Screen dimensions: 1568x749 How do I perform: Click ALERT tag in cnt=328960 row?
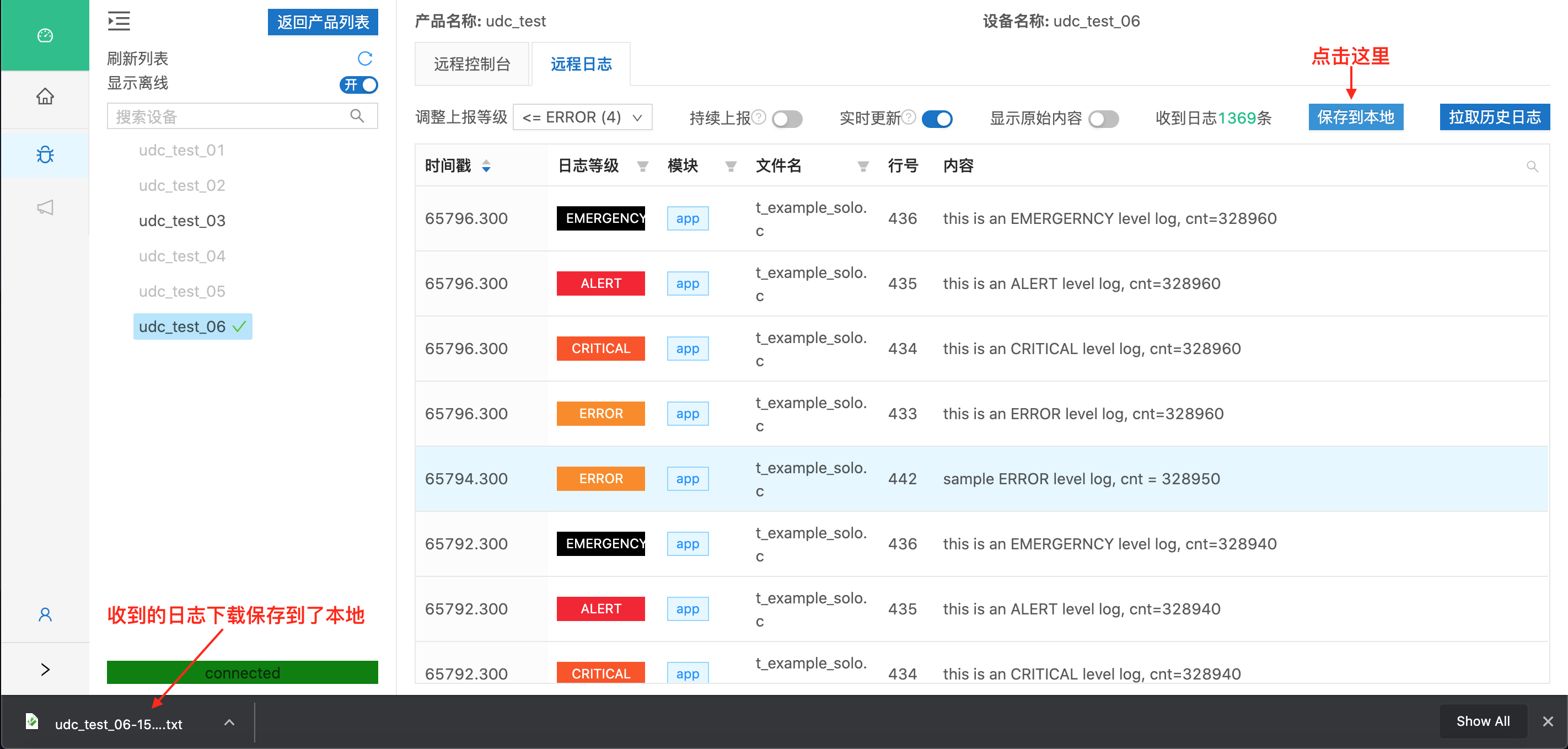[x=601, y=283]
